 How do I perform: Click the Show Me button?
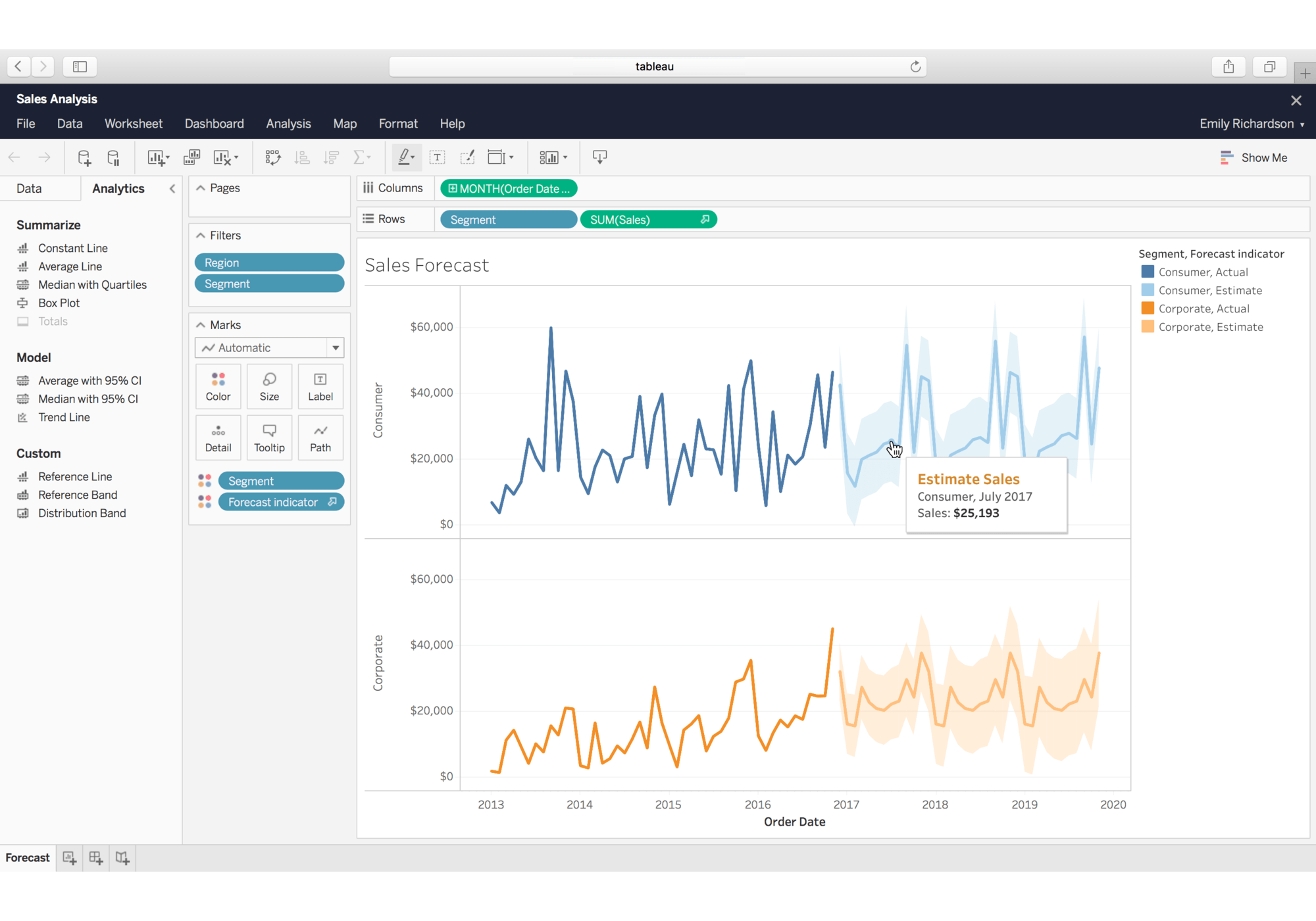(1254, 158)
